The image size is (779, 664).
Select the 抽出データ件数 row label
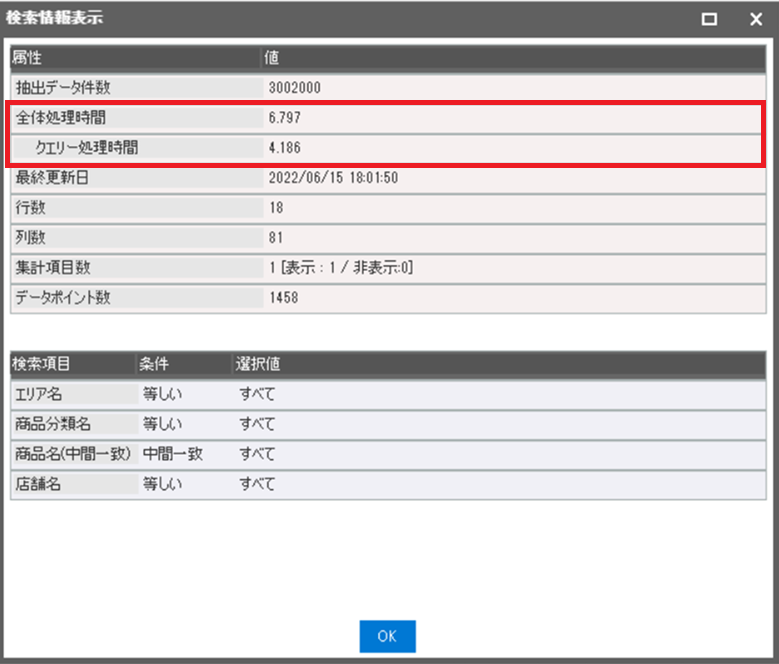tap(63, 88)
